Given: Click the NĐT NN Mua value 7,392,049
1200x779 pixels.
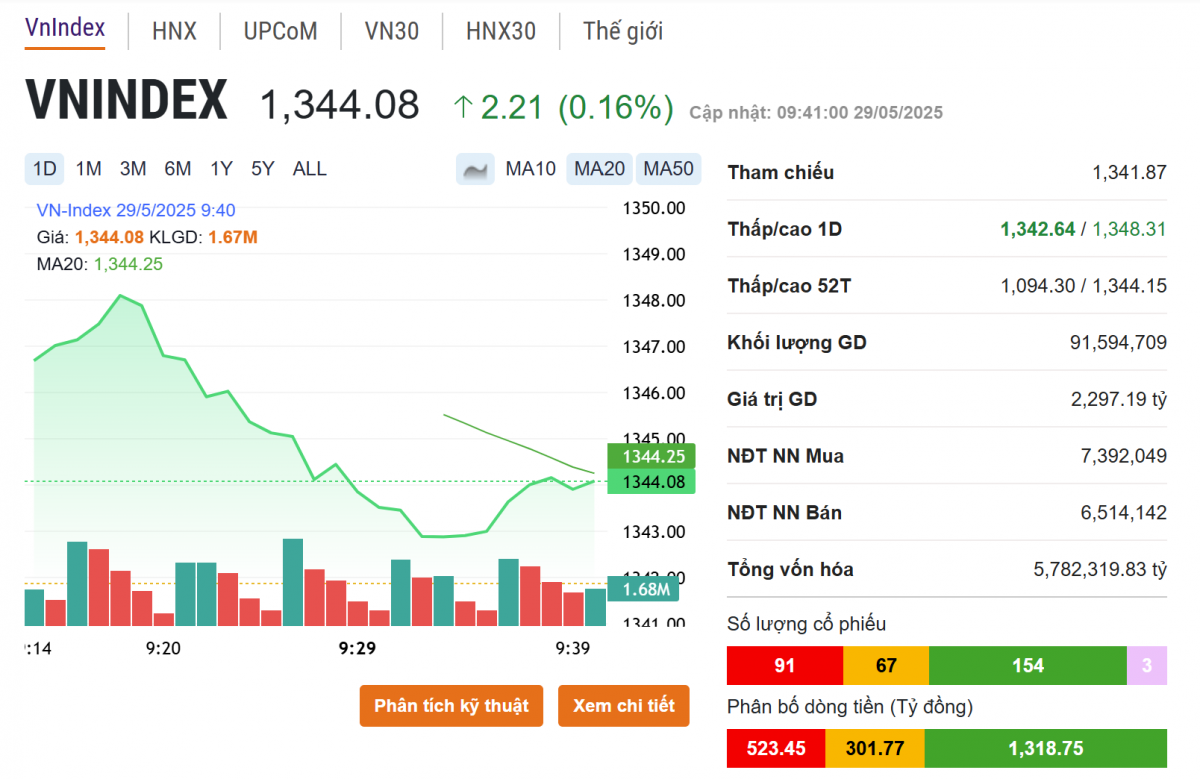Looking at the screenshot, I should click(1124, 456).
